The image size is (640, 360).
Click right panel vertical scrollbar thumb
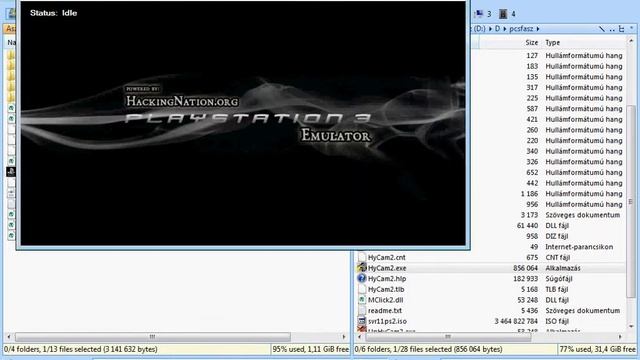pyautogui.click(x=631, y=202)
